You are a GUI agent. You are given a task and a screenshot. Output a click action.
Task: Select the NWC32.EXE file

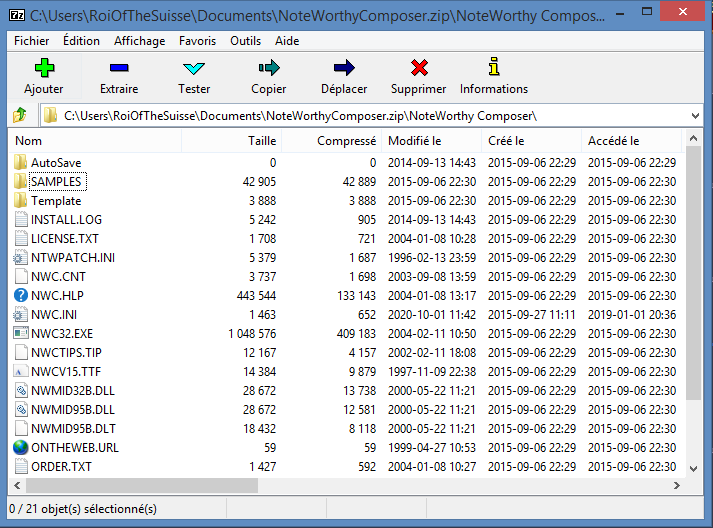61,333
